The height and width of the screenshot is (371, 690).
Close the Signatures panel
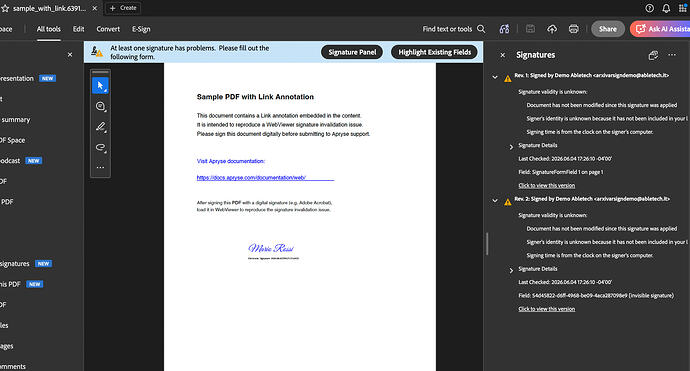click(503, 55)
